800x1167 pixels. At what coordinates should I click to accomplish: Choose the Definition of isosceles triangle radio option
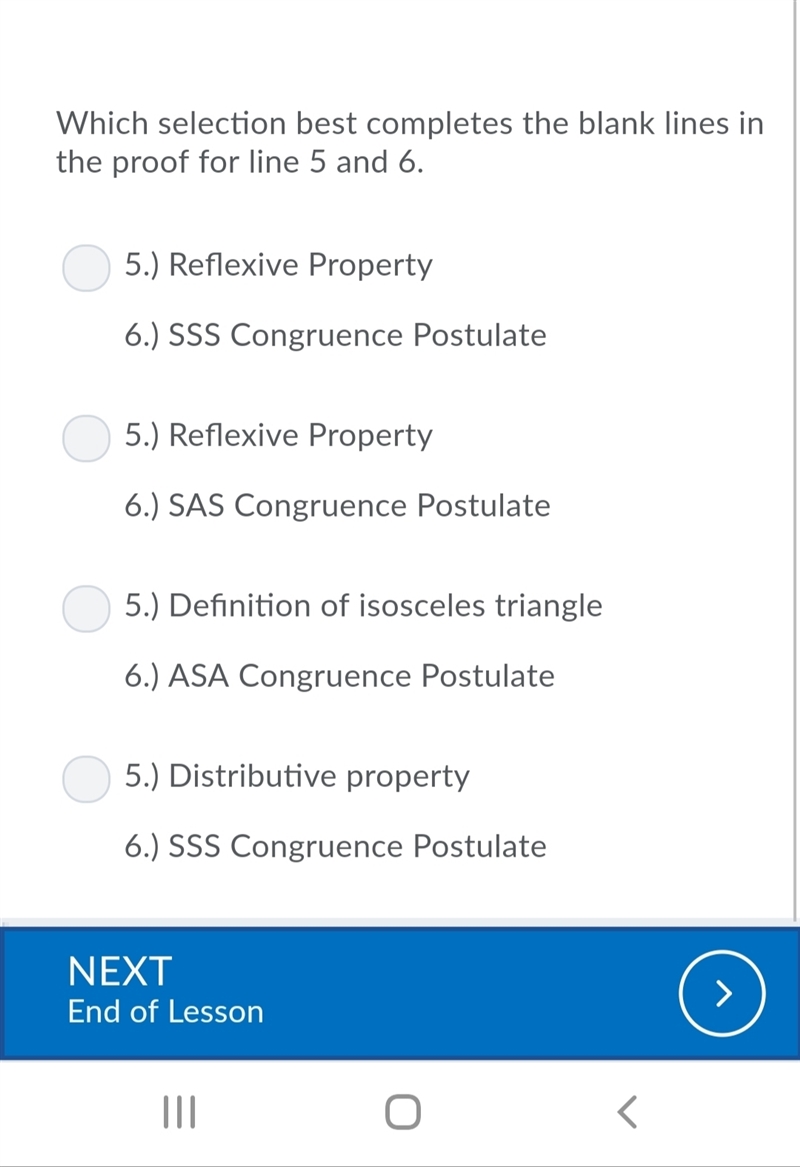(86, 609)
